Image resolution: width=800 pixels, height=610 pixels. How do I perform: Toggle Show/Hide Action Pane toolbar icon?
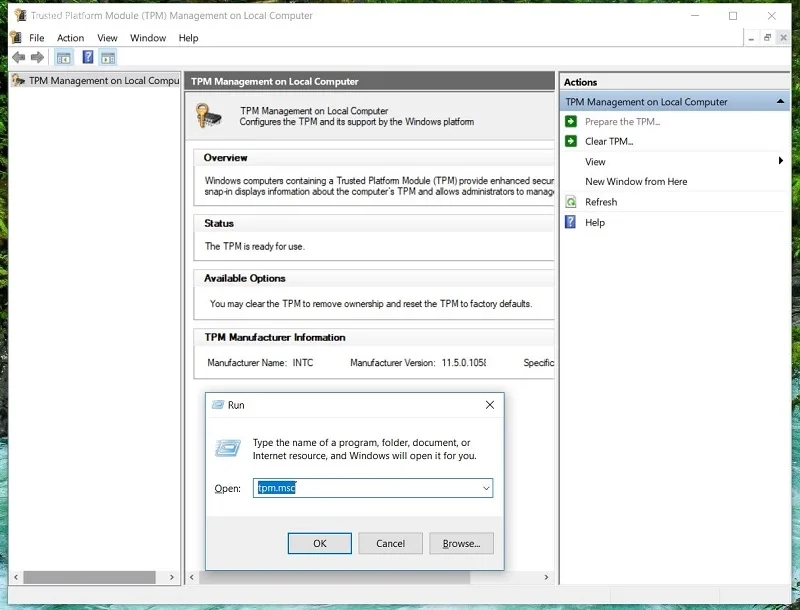pyautogui.click(x=108, y=57)
